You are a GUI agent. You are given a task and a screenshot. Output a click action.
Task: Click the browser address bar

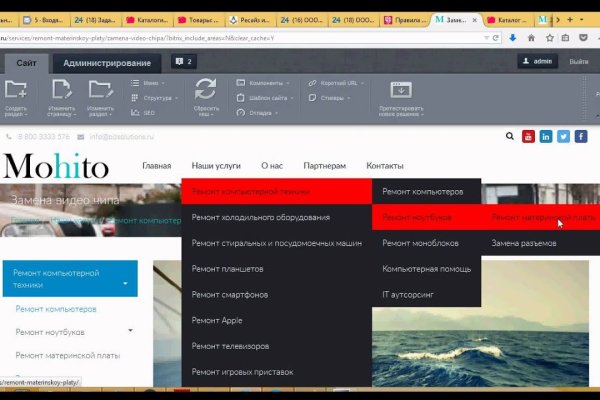(x=250, y=37)
